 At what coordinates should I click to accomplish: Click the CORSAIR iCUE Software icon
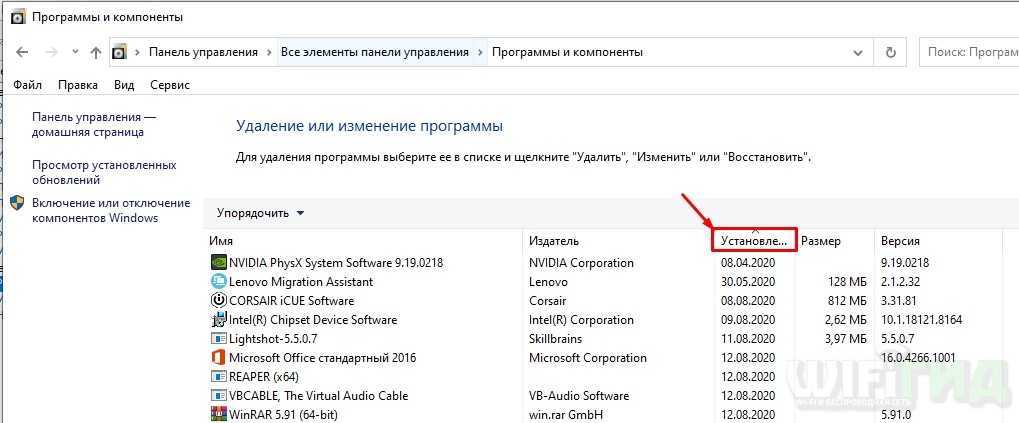click(219, 301)
